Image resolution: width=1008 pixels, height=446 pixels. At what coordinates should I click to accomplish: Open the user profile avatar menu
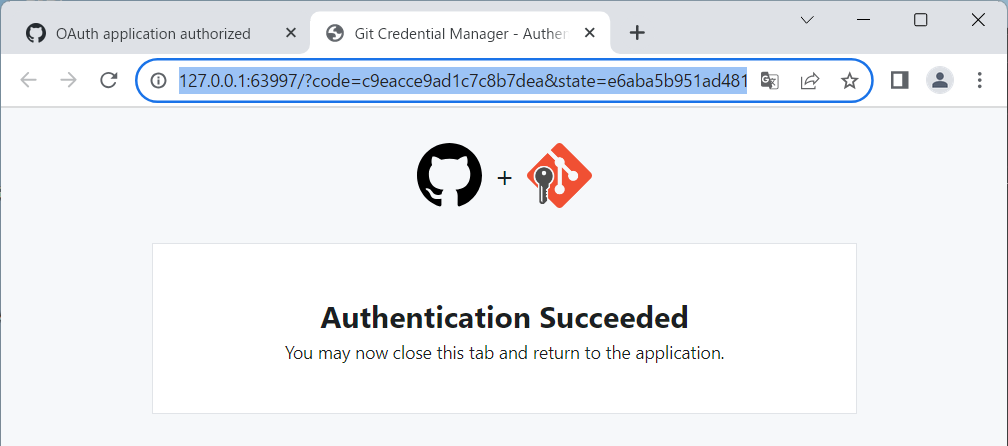tap(940, 81)
